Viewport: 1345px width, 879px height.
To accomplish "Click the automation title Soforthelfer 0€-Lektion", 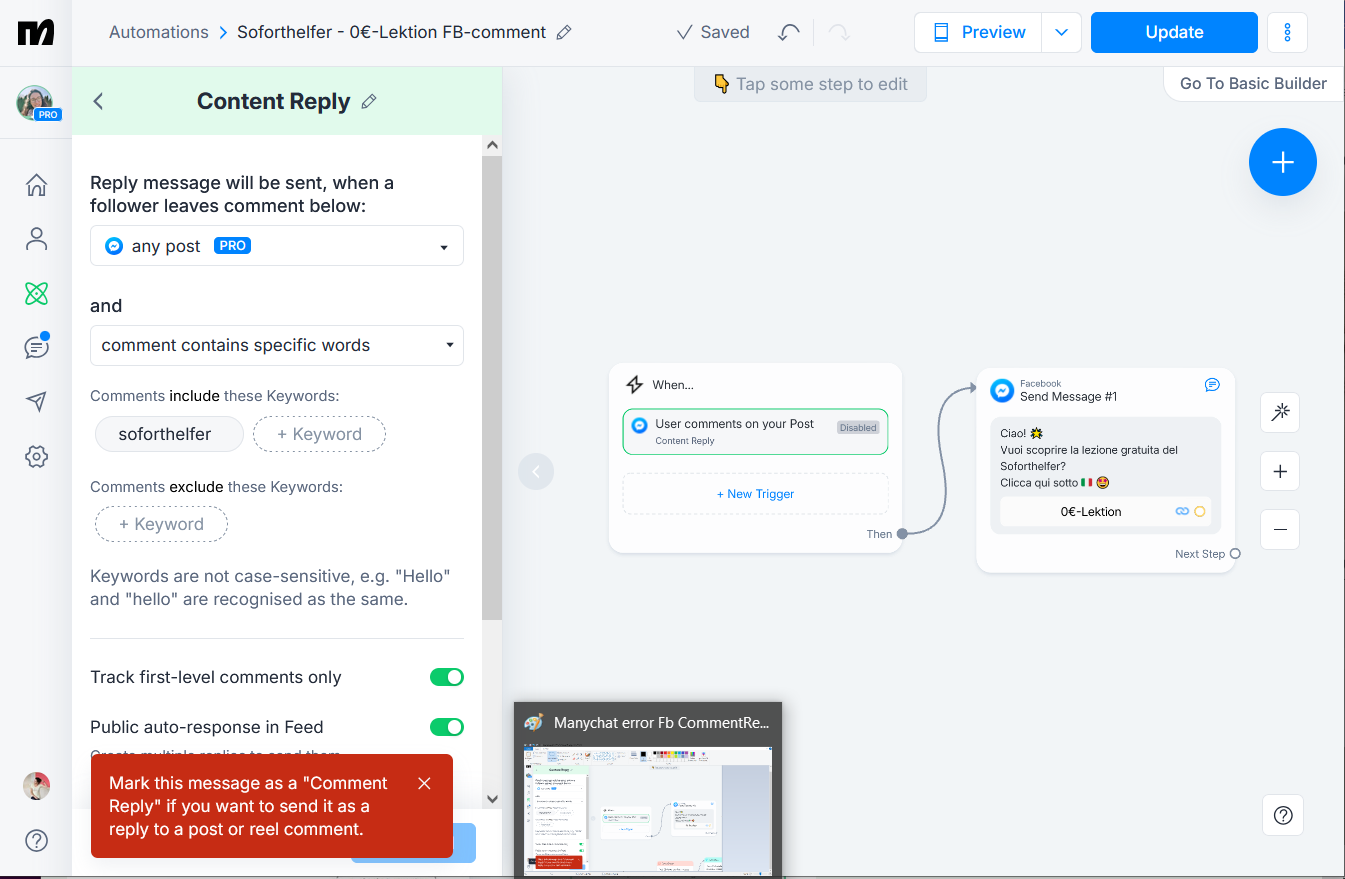I will pyautogui.click(x=391, y=32).
